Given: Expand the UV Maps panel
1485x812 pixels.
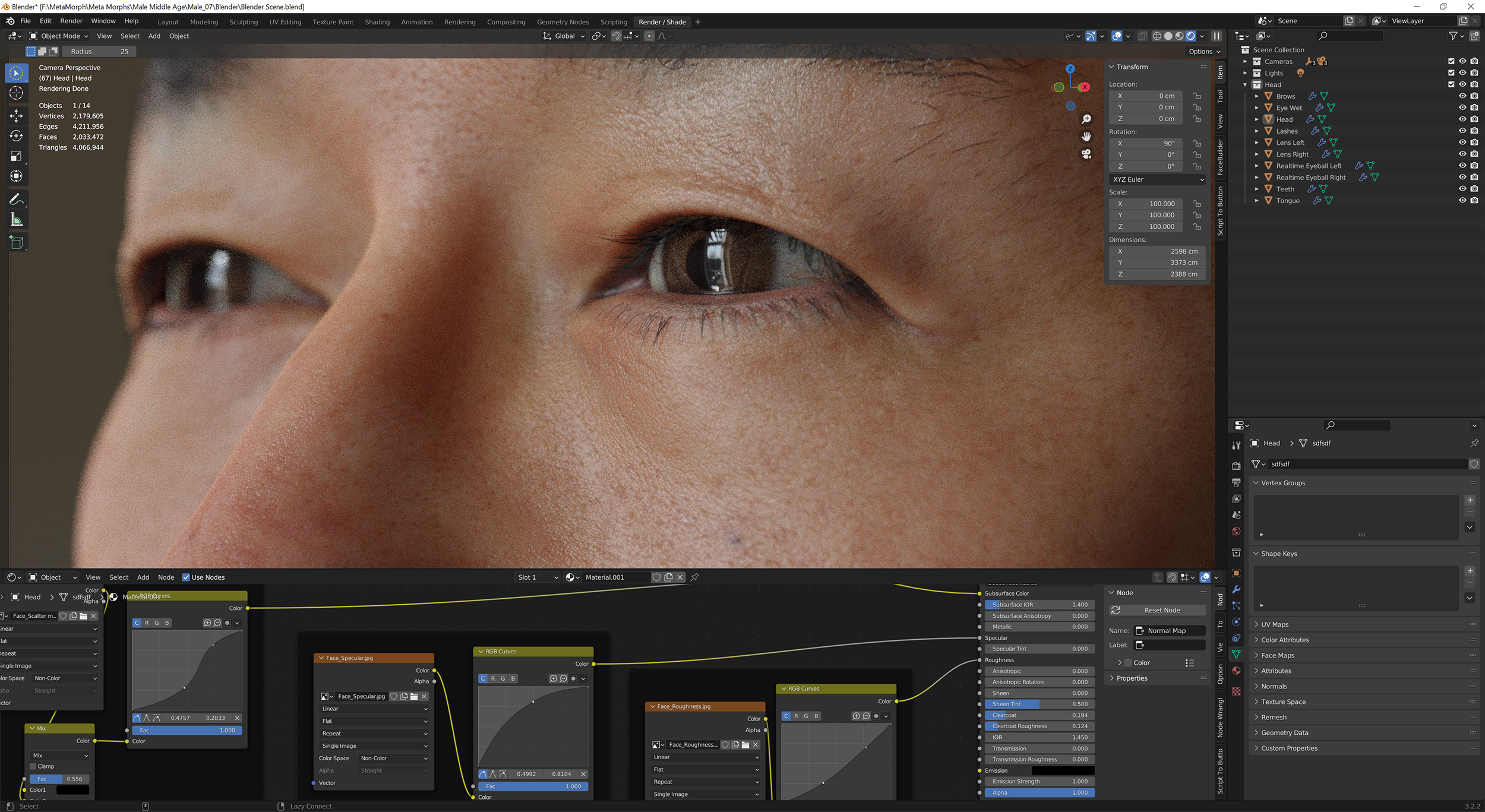Looking at the screenshot, I should click(1275, 624).
